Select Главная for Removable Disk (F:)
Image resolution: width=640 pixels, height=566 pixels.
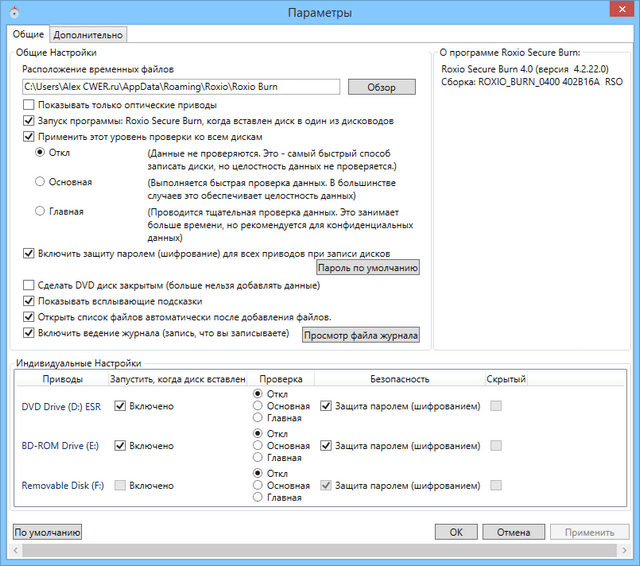258,497
